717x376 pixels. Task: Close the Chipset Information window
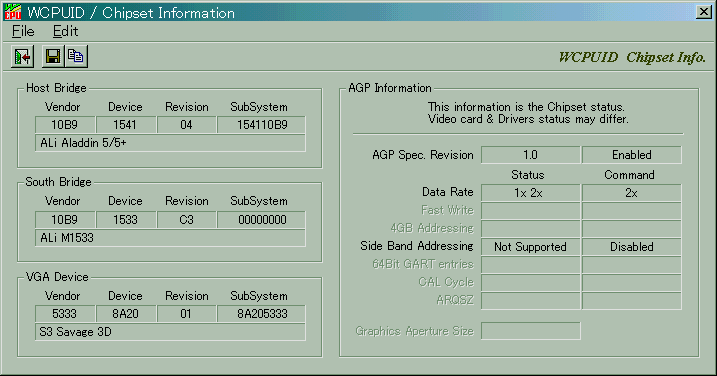tap(703, 12)
